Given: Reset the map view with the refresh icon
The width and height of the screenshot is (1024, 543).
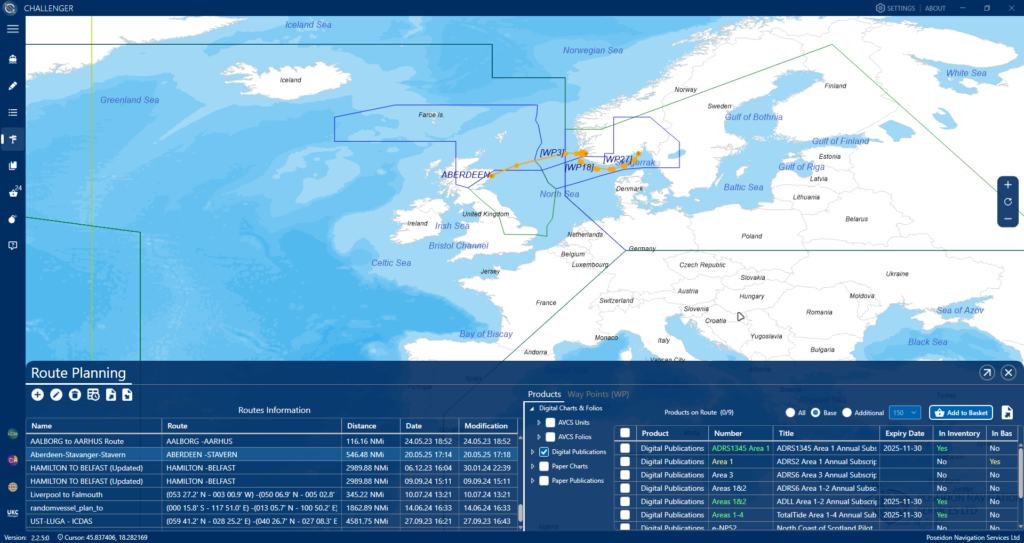Looking at the screenshot, I should (x=1008, y=202).
